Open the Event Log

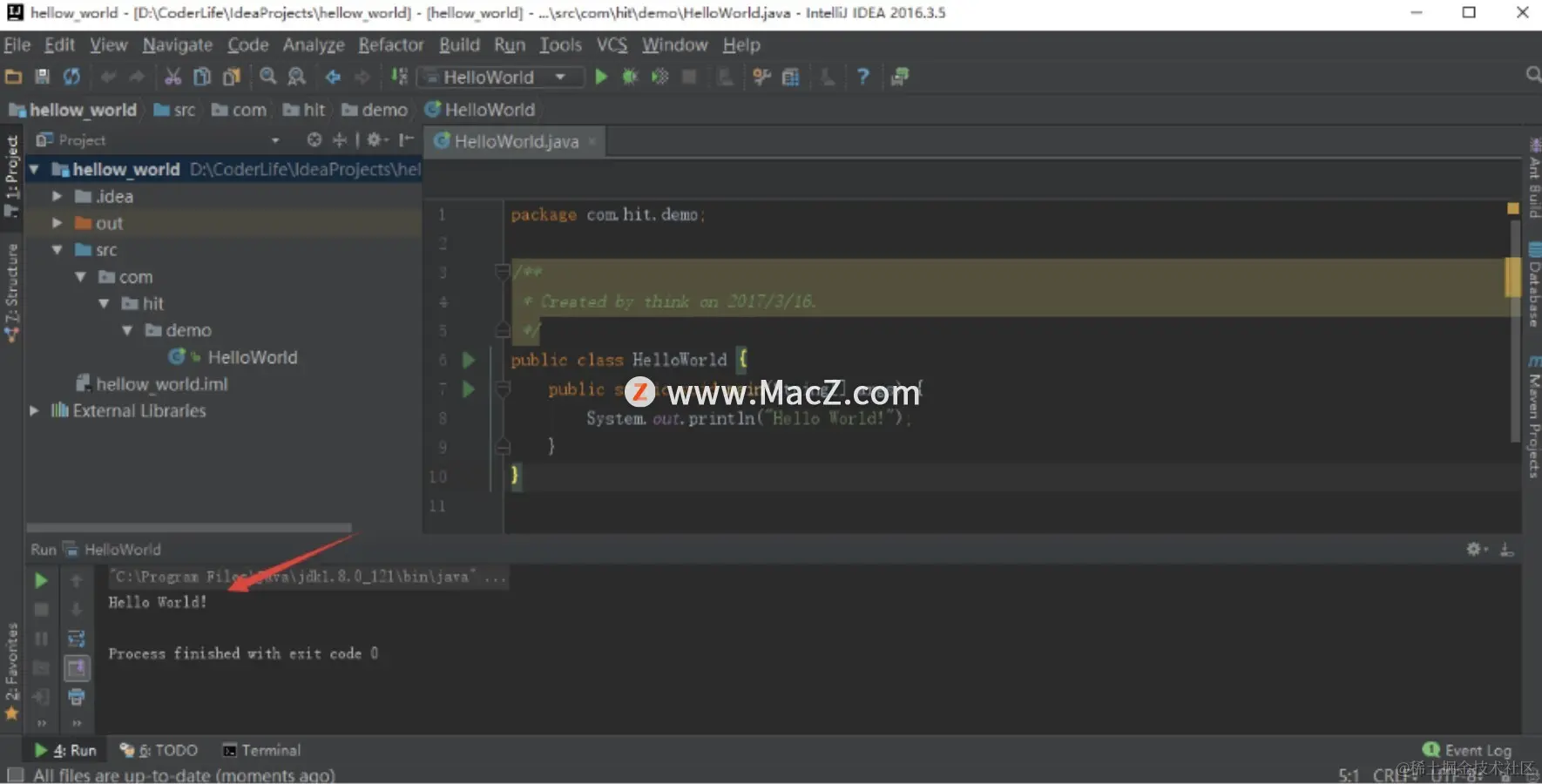tap(1468, 749)
